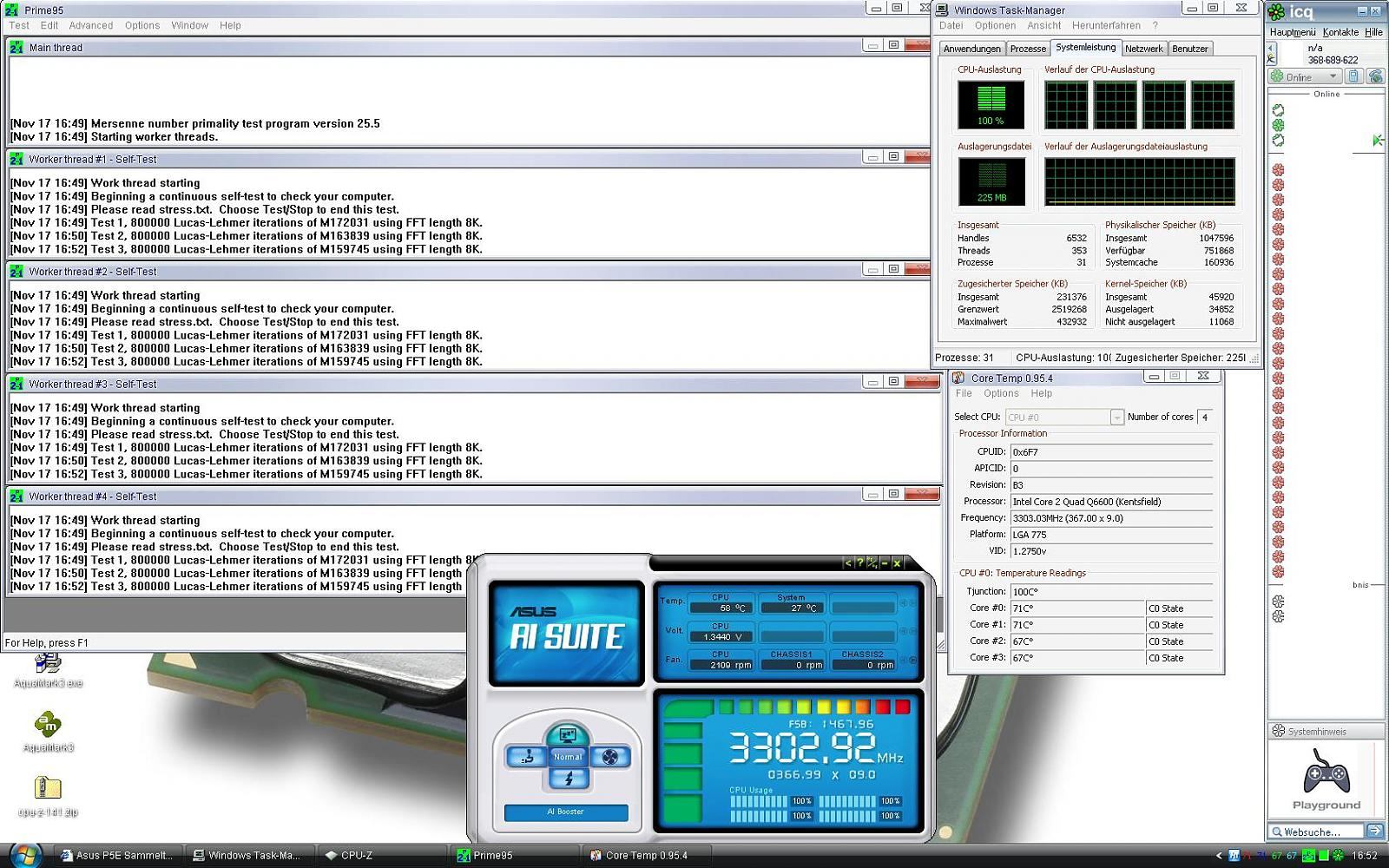Screen dimensions: 1389x868
Task: Open Core Temp Options menu
Action: click(x=1001, y=393)
